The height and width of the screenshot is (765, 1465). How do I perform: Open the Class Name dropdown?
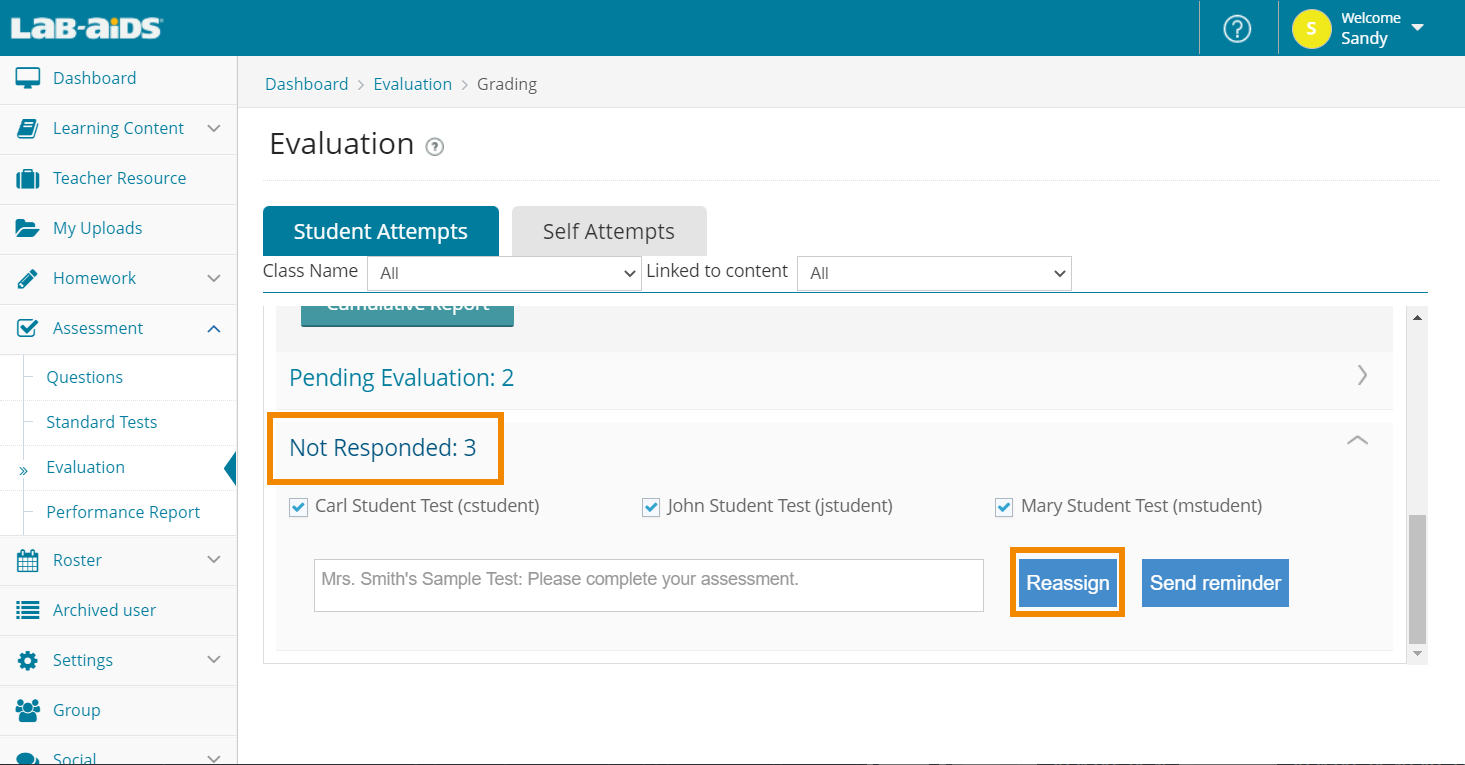pos(504,273)
